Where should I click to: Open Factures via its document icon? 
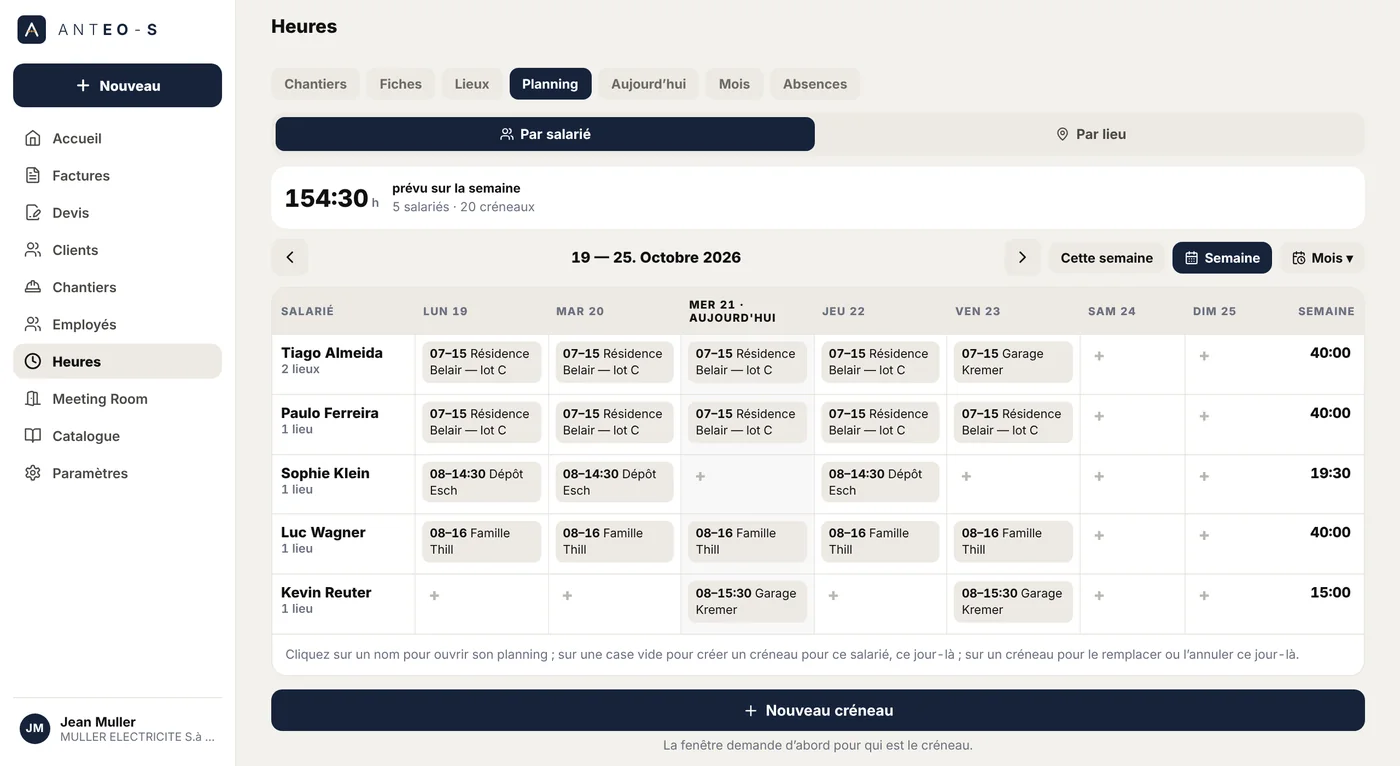coord(33,175)
